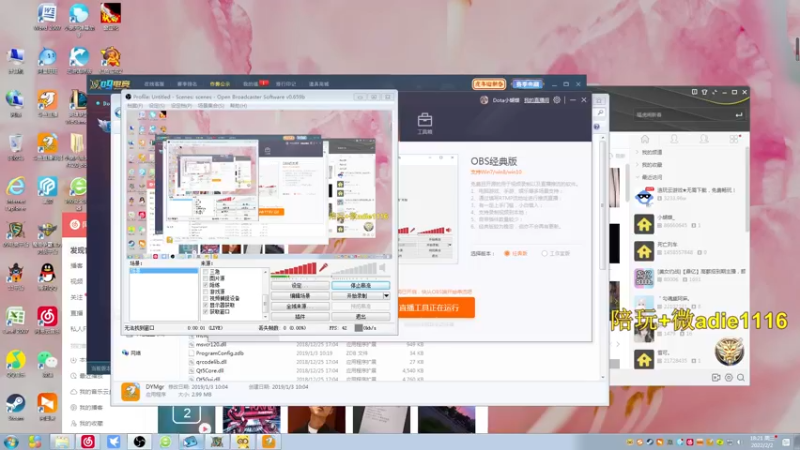Click the OBS desktop volume meter
Screen dimensions: 800x450
coord(354,270)
